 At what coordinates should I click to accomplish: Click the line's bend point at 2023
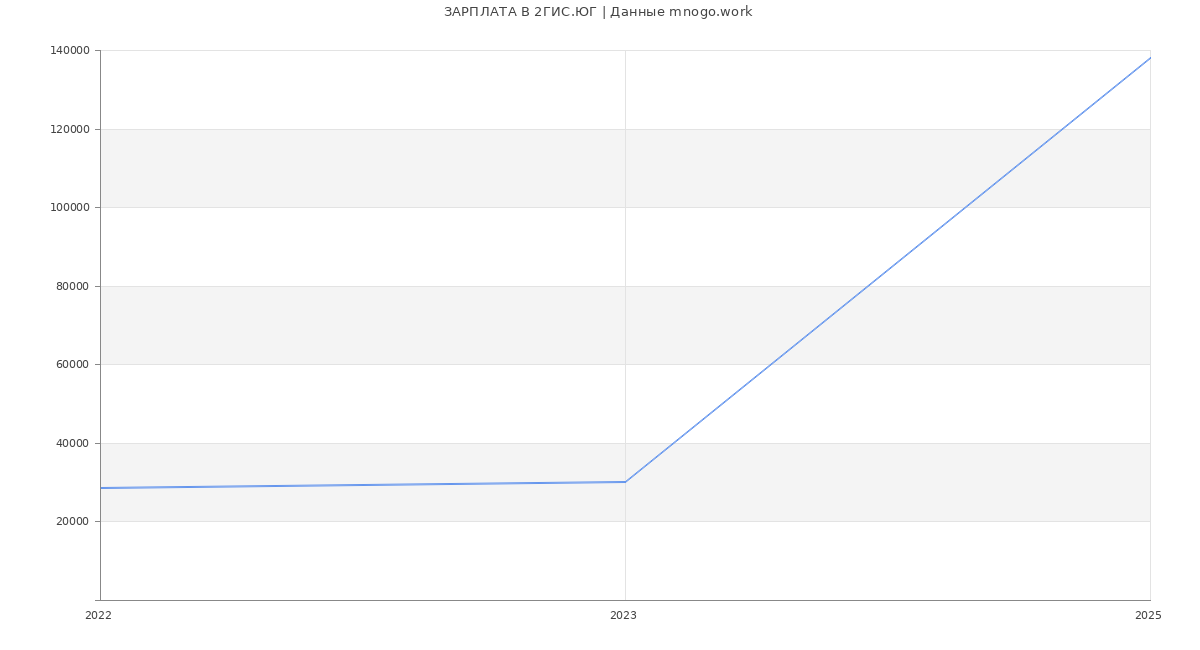(625, 482)
